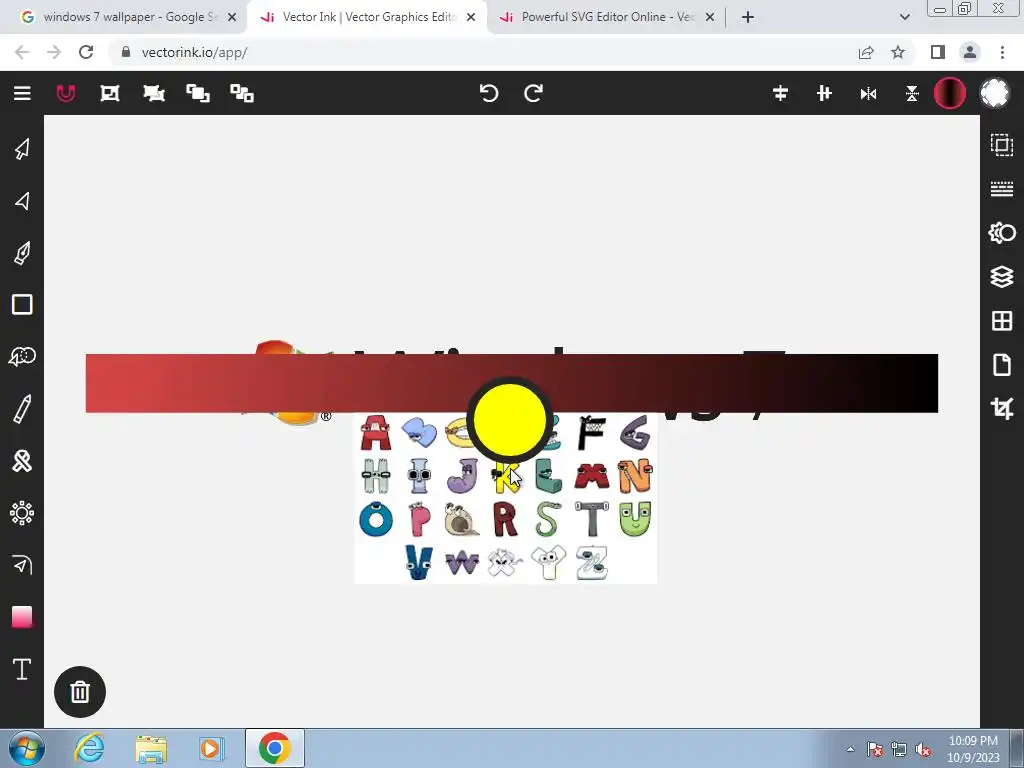Select the gear-shaped tool in left toolbar
Viewport: 1024px width, 768px height.
click(x=22, y=513)
